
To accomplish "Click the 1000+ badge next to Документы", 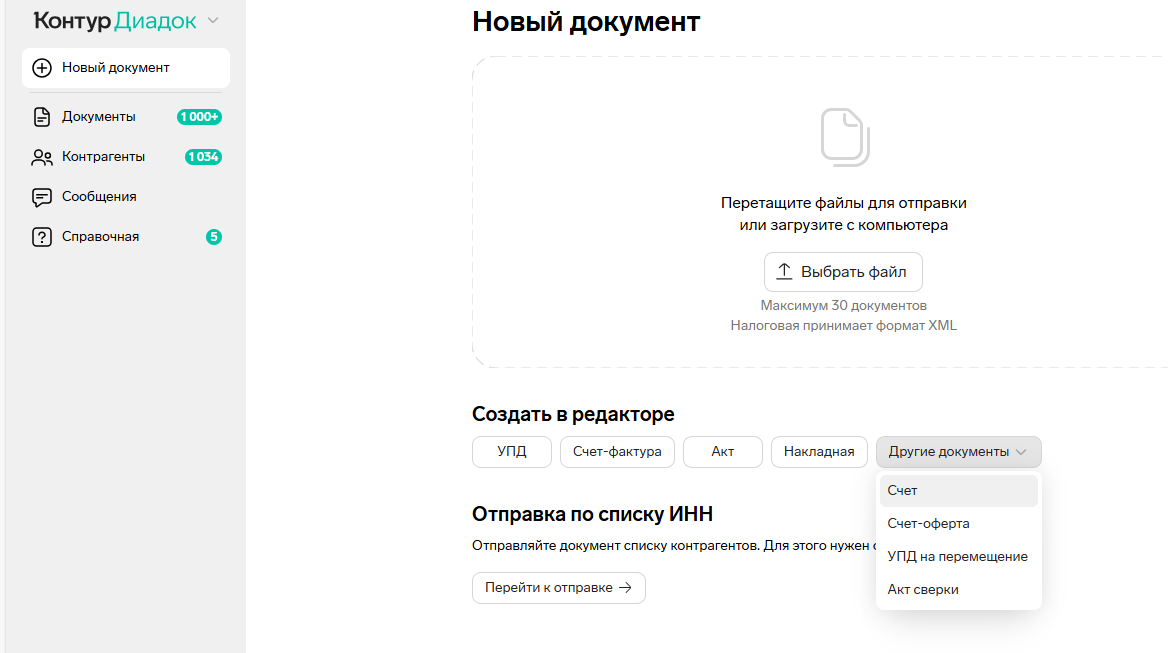I will pyautogui.click(x=199, y=117).
